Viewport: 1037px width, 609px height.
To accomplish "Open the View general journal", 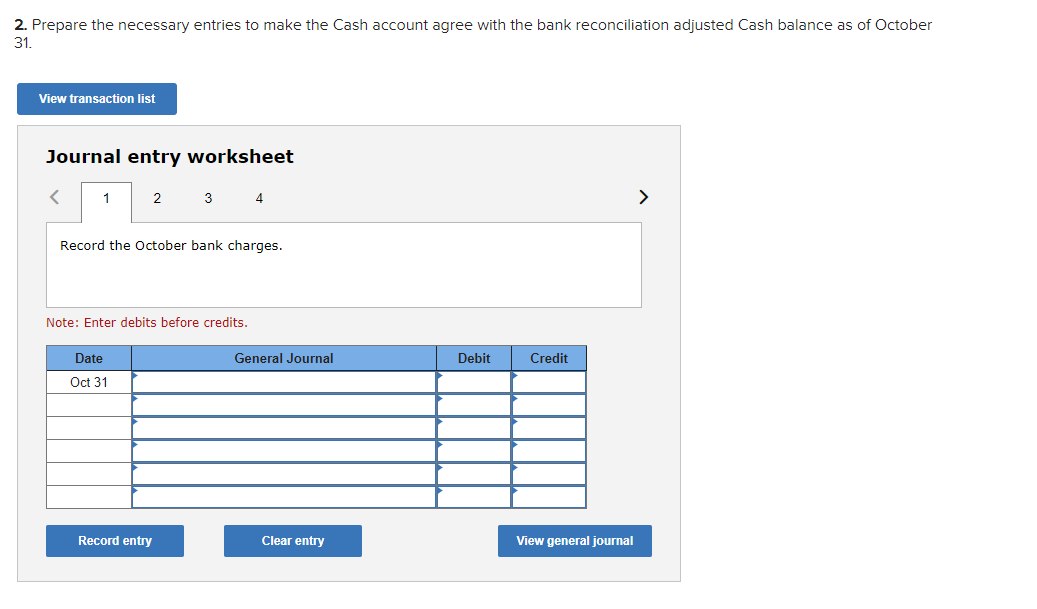I will 574,540.
